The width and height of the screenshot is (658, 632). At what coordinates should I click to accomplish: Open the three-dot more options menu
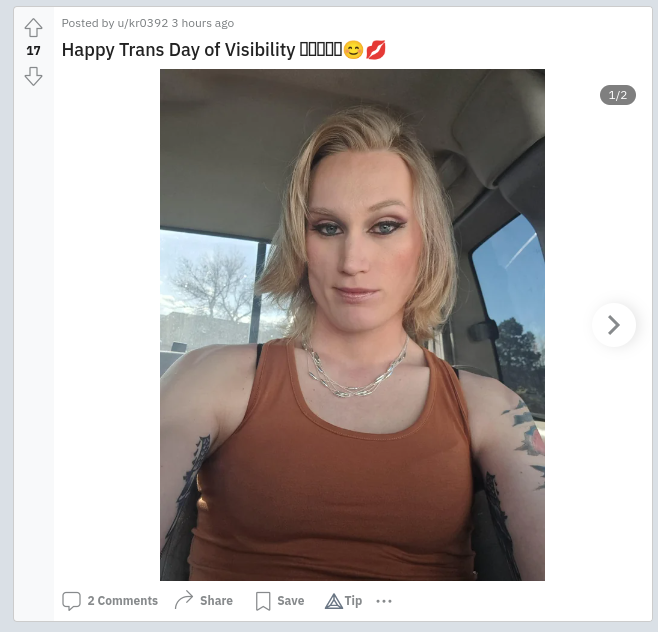(384, 601)
